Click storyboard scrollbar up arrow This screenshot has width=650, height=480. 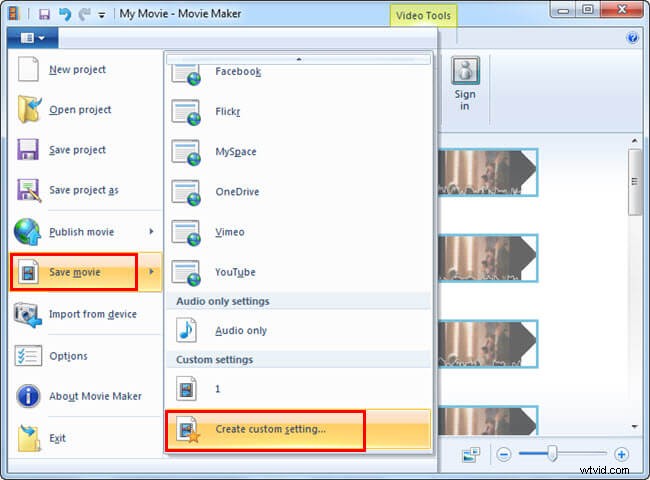click(635, 141)
